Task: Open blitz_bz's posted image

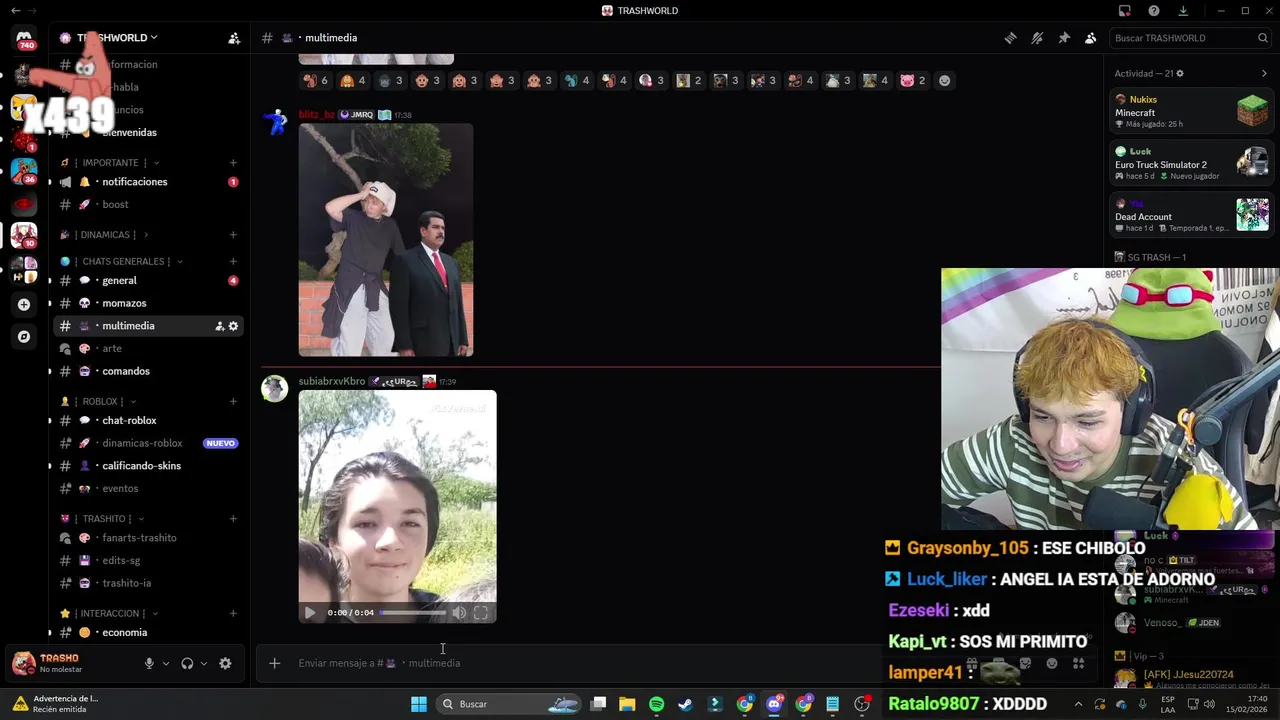Action: coord(386,240)
